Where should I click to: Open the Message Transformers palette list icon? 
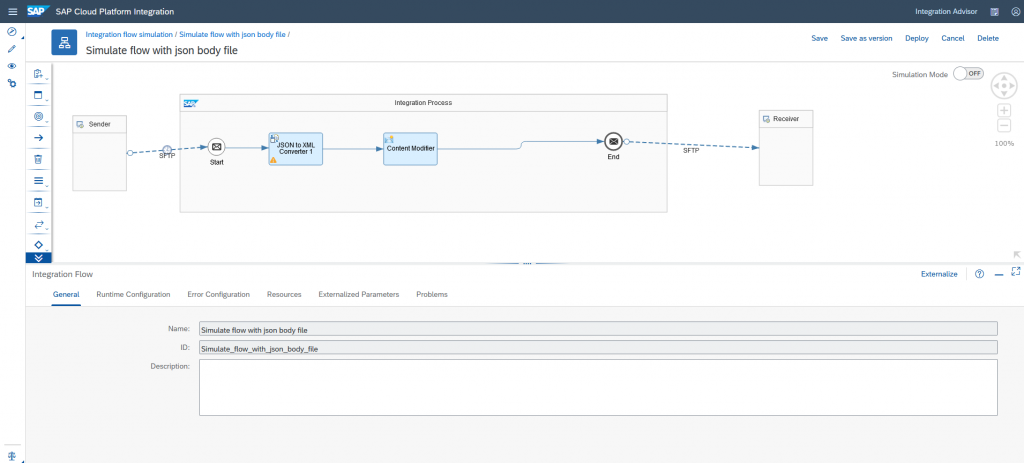(x=39, y=181)
